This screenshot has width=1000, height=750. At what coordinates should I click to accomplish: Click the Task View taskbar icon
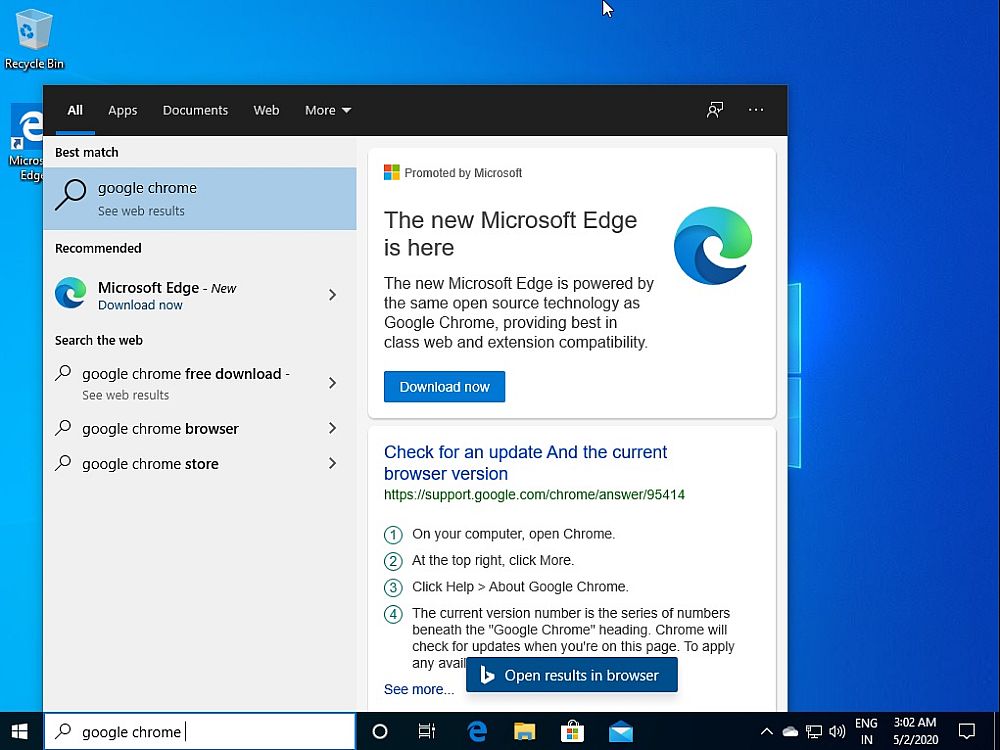pyautogui.click(x=427, y=731)
